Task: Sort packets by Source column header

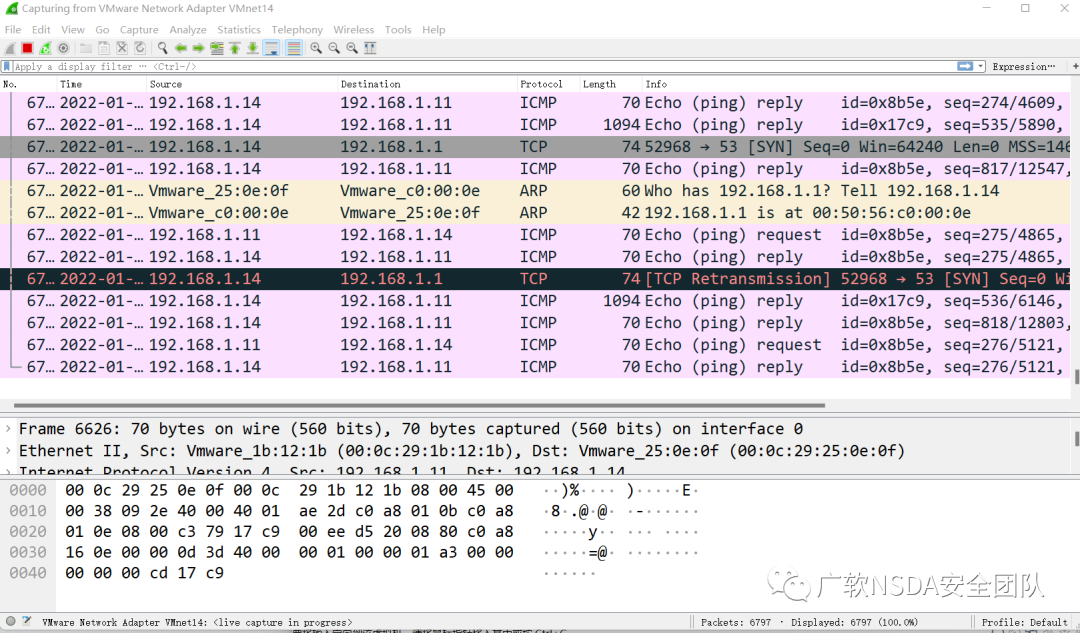Action: [x=242, y=84]
